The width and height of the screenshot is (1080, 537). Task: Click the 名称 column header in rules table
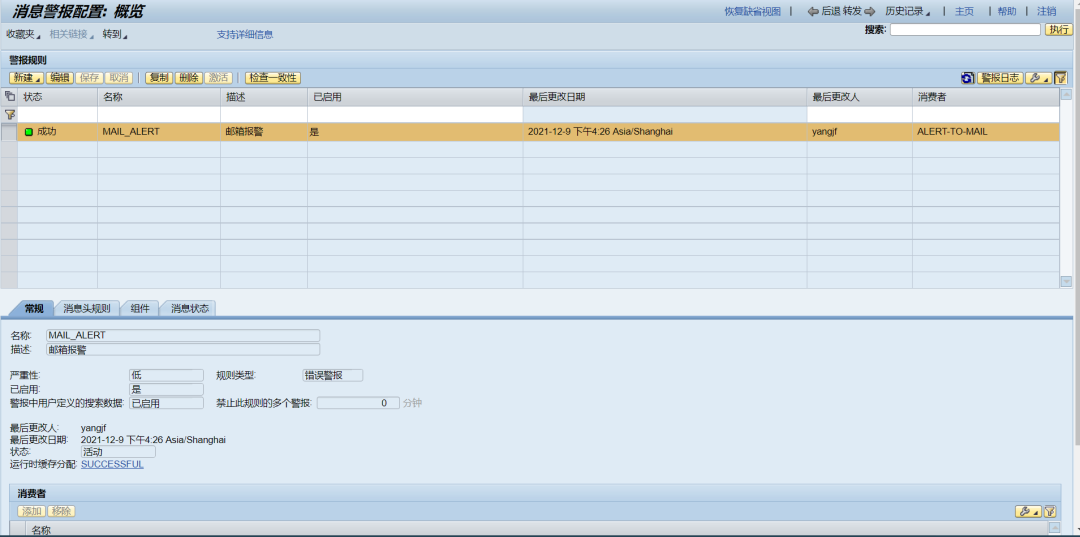tap(159, 97)
